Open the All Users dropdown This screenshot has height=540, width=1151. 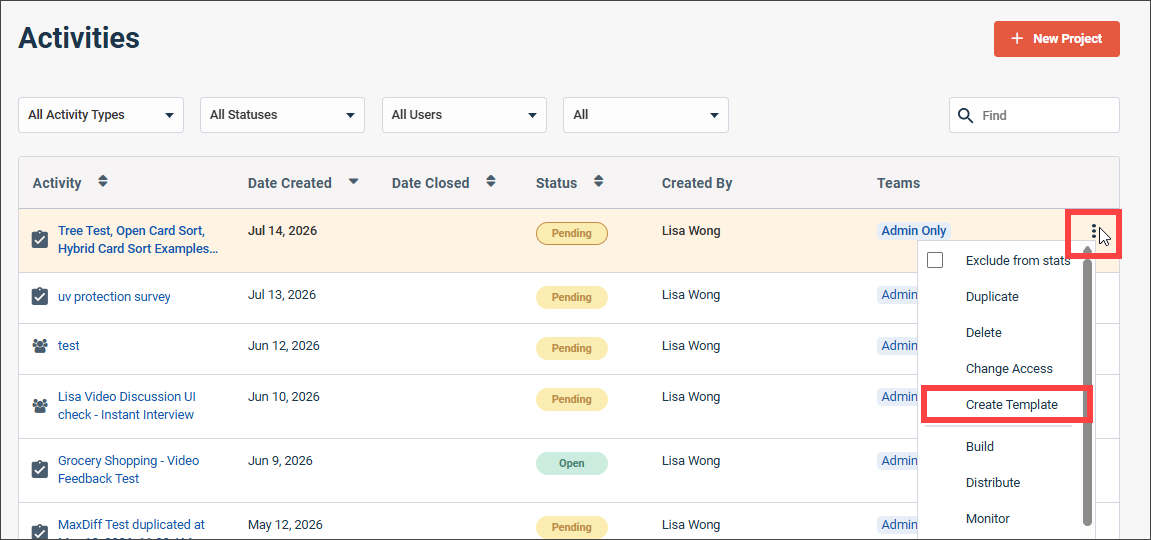coord(464,115)
